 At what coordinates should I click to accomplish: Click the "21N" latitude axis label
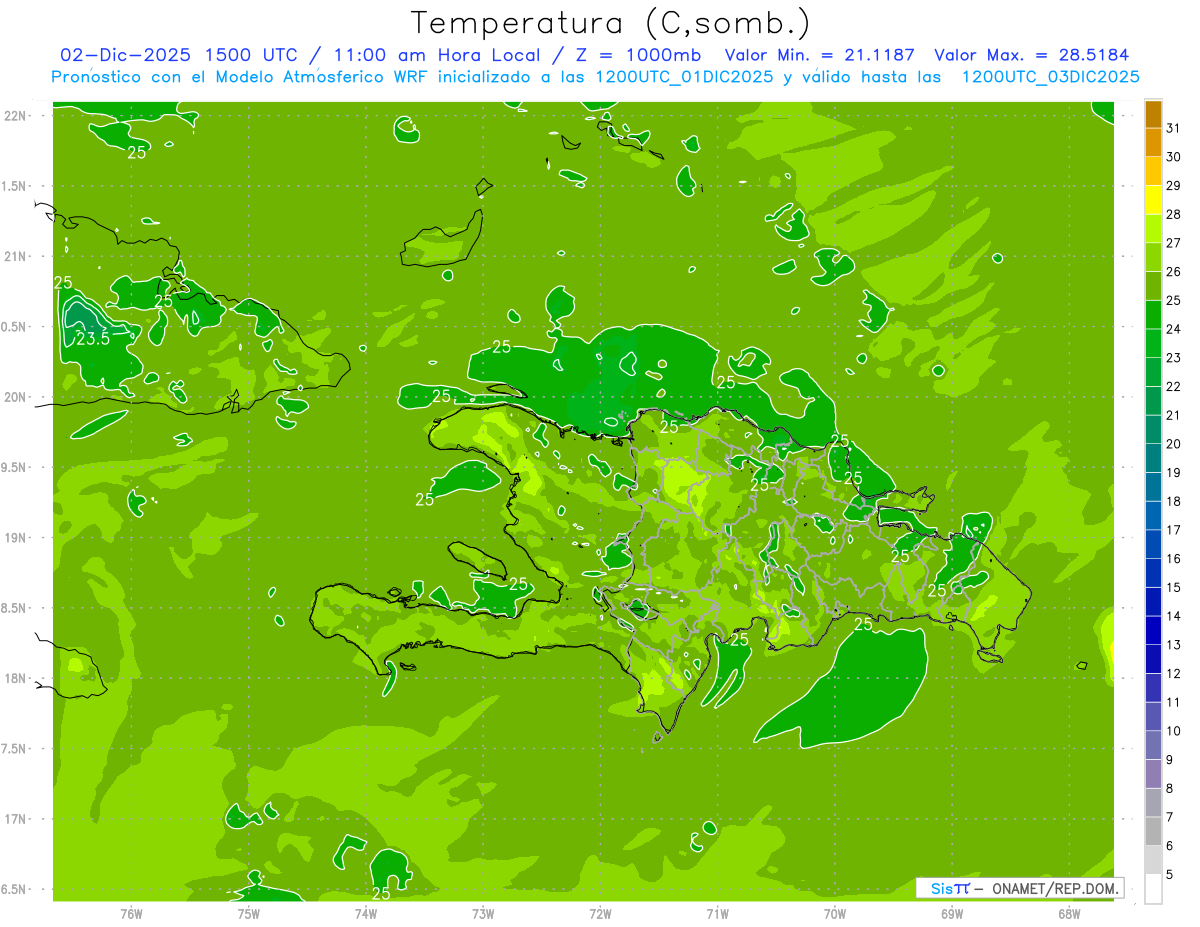click(16, 257)
